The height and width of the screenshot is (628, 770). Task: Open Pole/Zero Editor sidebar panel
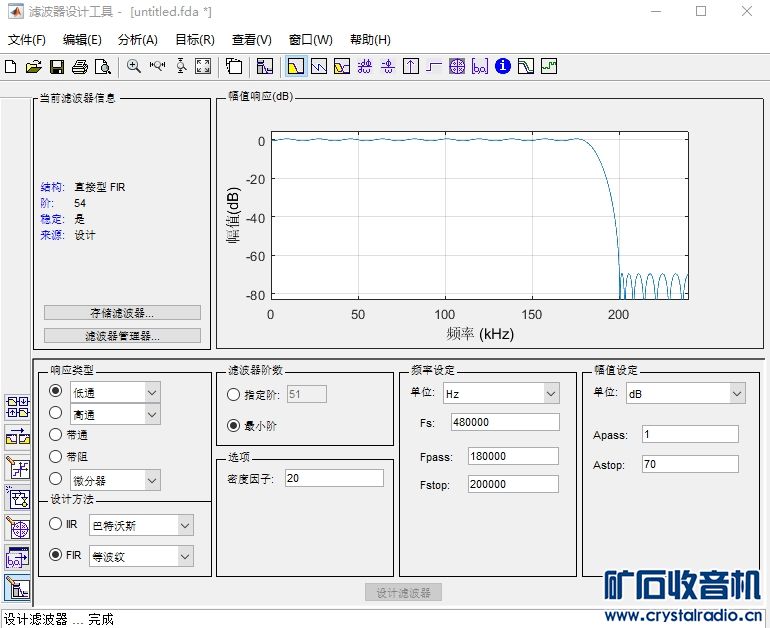pos(18,528)
